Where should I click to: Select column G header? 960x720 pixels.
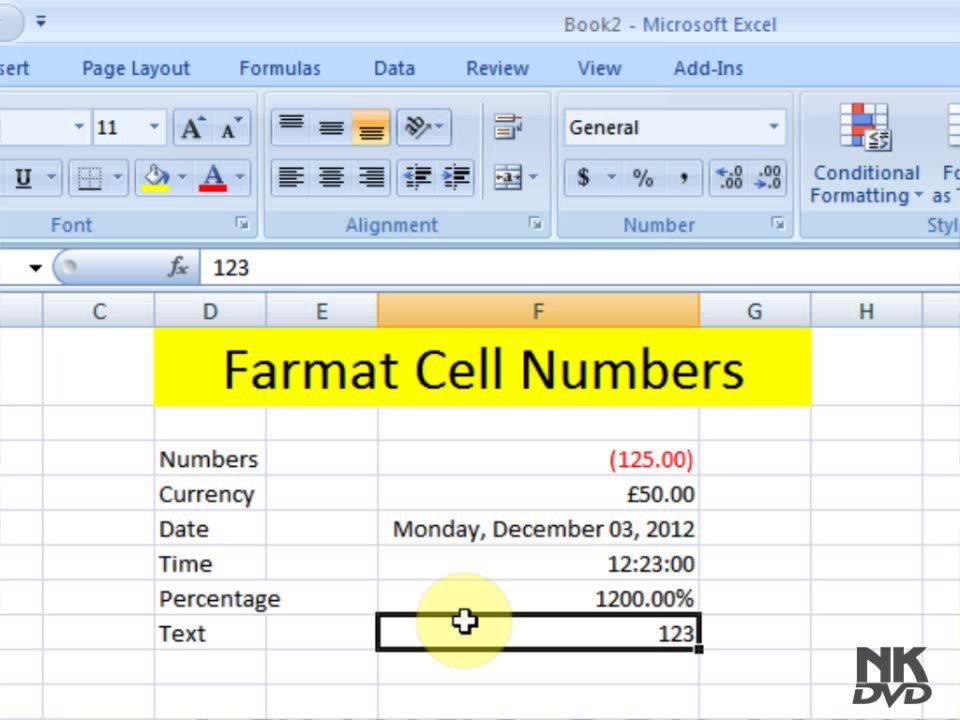[755, 311]
